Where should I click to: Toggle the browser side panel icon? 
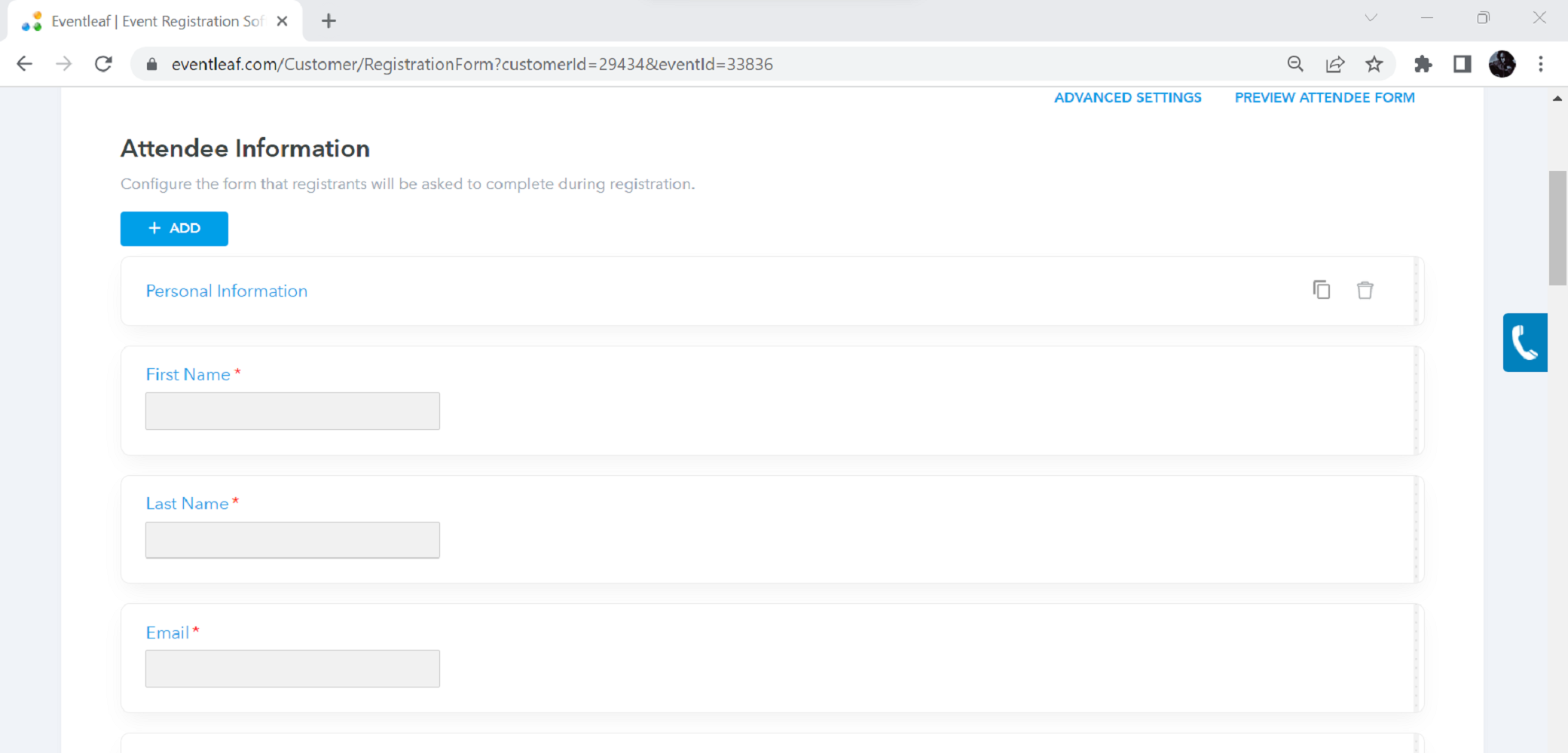click(x=1462, y=64)
